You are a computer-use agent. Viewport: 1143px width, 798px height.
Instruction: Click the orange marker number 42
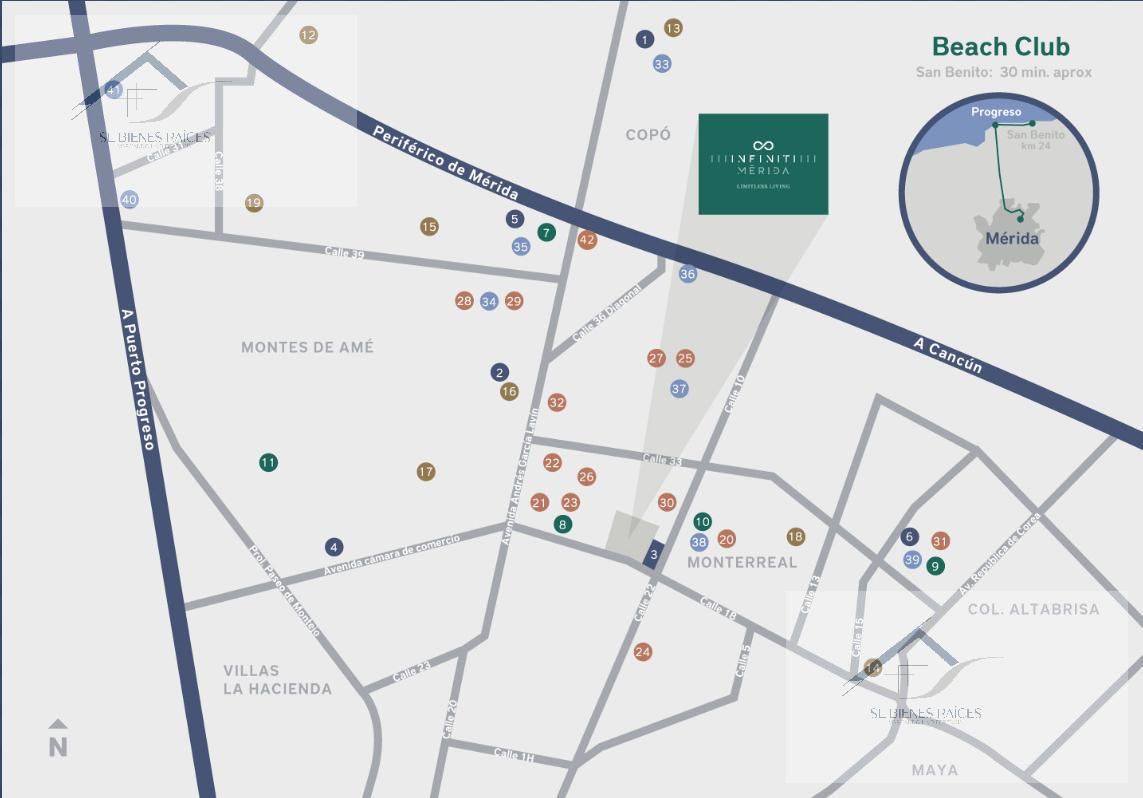pyautogui.click(x=587, y=240)
